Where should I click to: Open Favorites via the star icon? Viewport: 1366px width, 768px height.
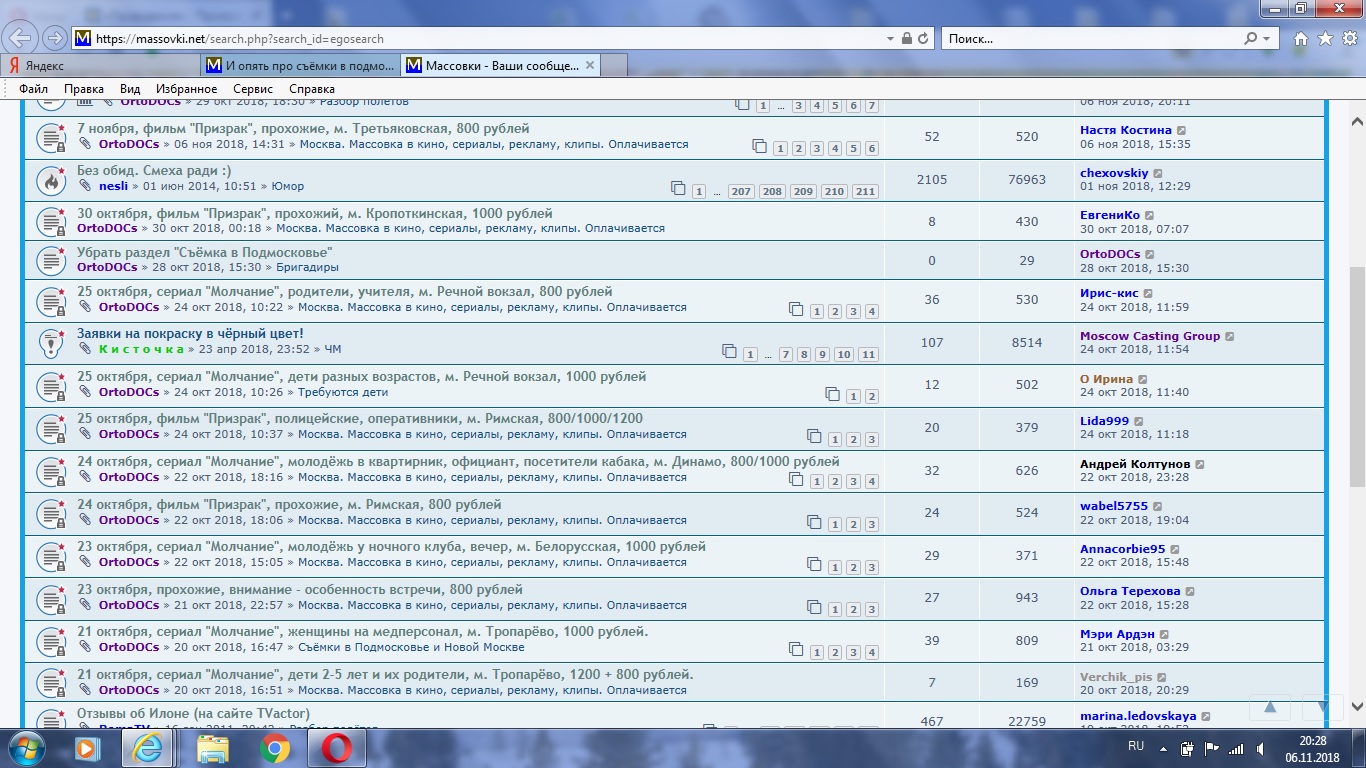(x=1325, y=39)
